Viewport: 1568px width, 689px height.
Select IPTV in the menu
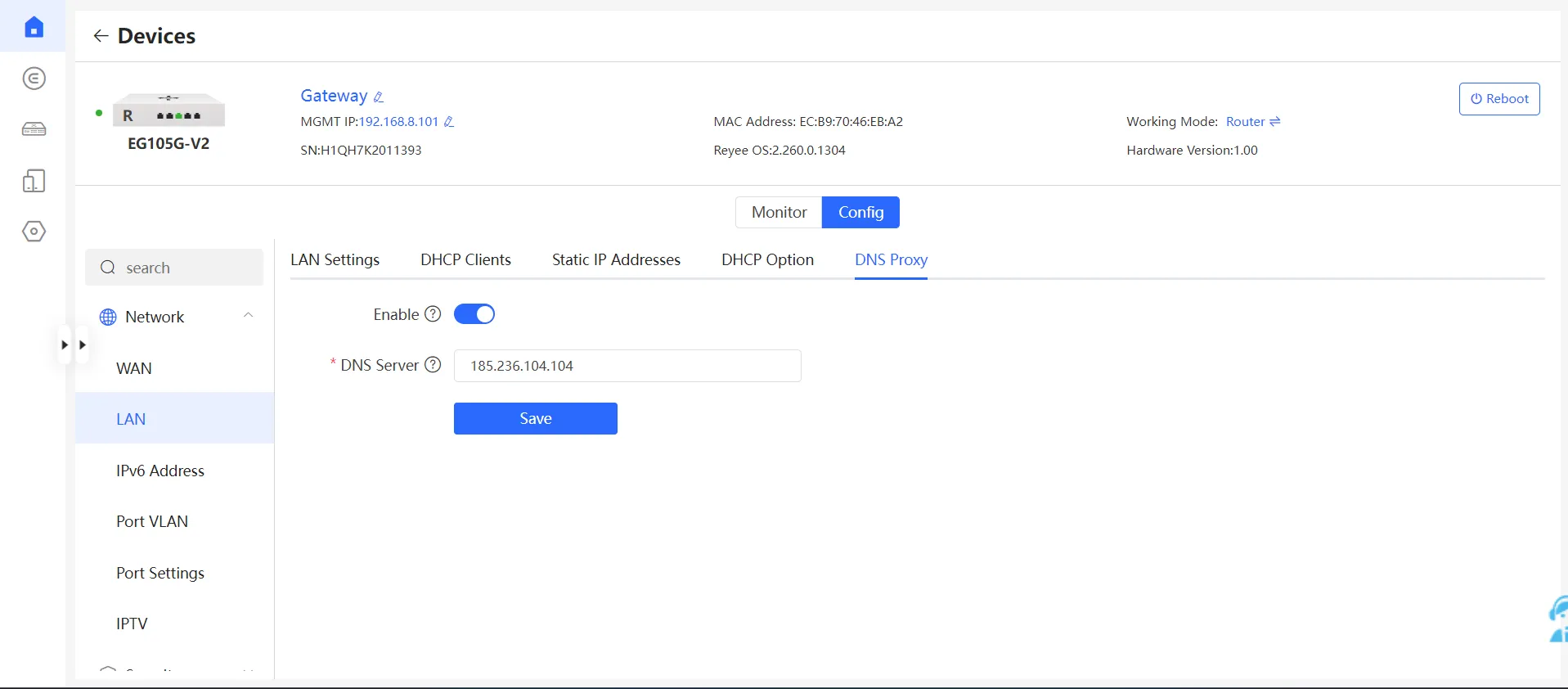[174, 624]
